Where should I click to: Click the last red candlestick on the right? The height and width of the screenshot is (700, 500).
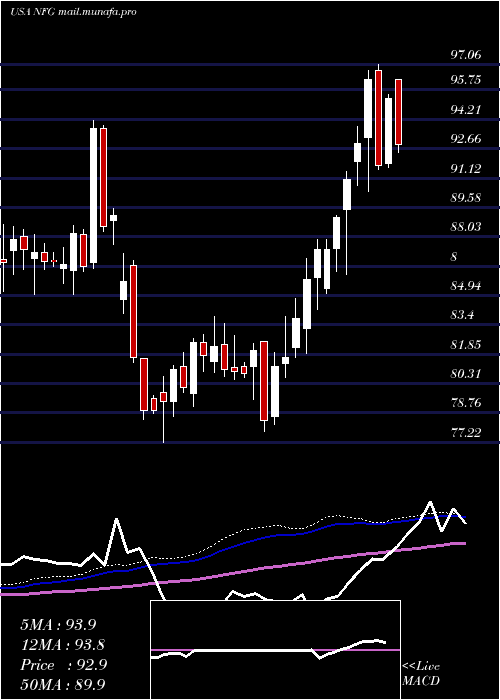tap(398, 112)
